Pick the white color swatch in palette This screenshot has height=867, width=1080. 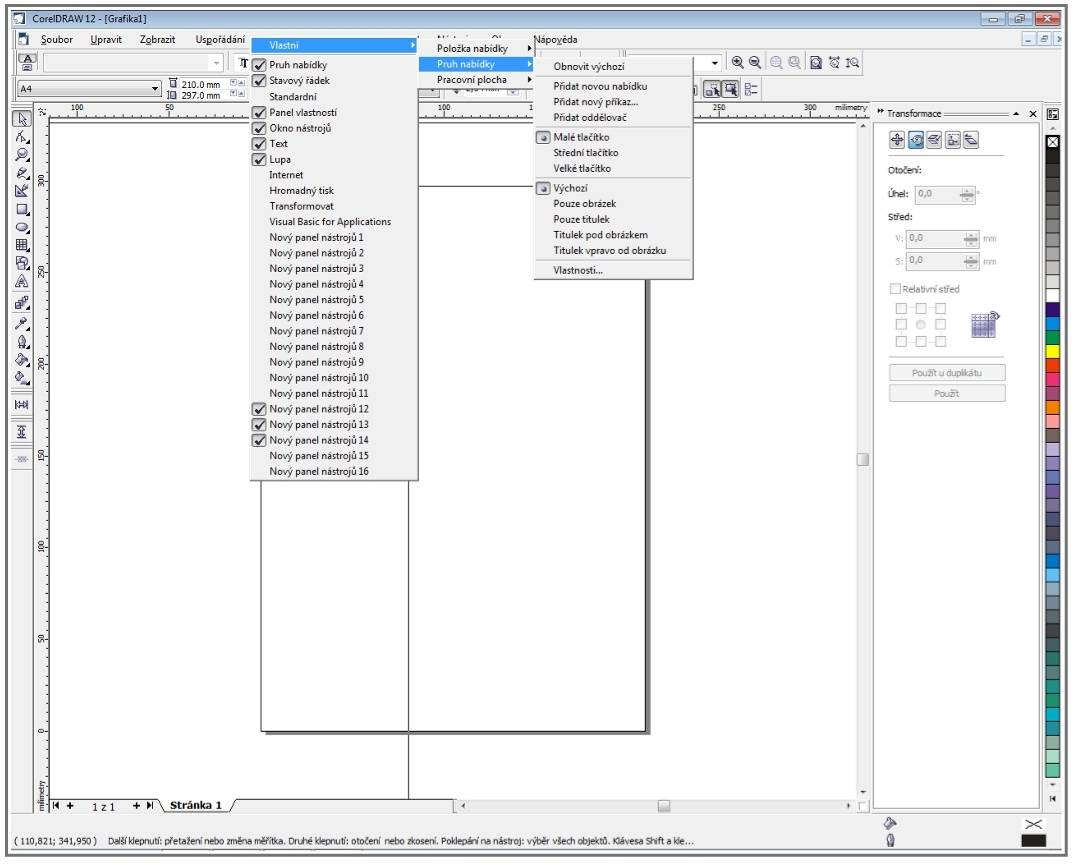[1052, 295]
